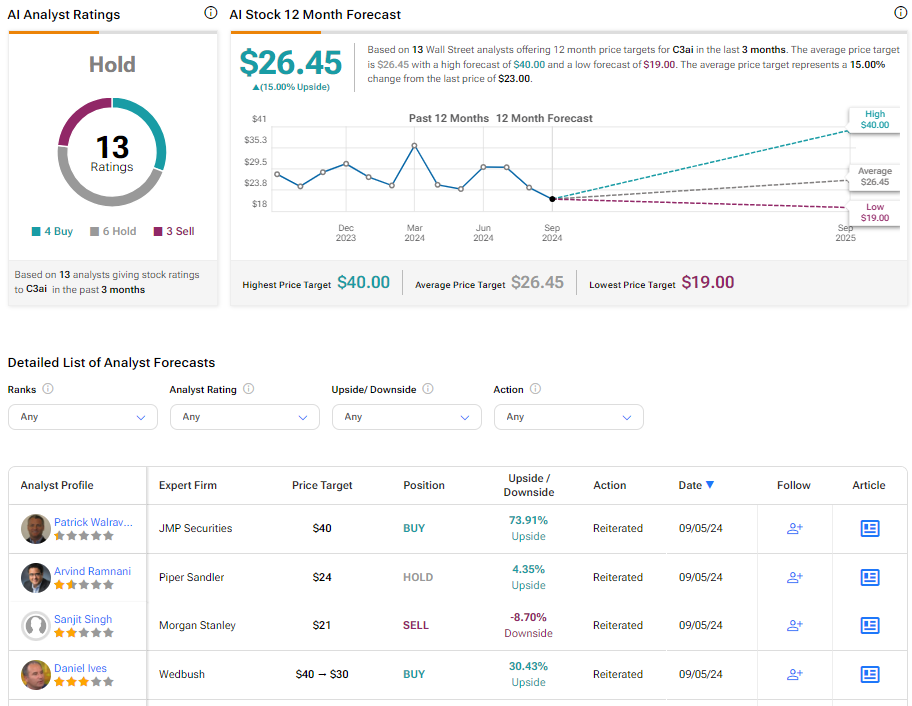Click the gray 6 Hold legend swatch
The width and height of the screenshot is (912, 706).
pyautogui.click(x=94, y=231)
